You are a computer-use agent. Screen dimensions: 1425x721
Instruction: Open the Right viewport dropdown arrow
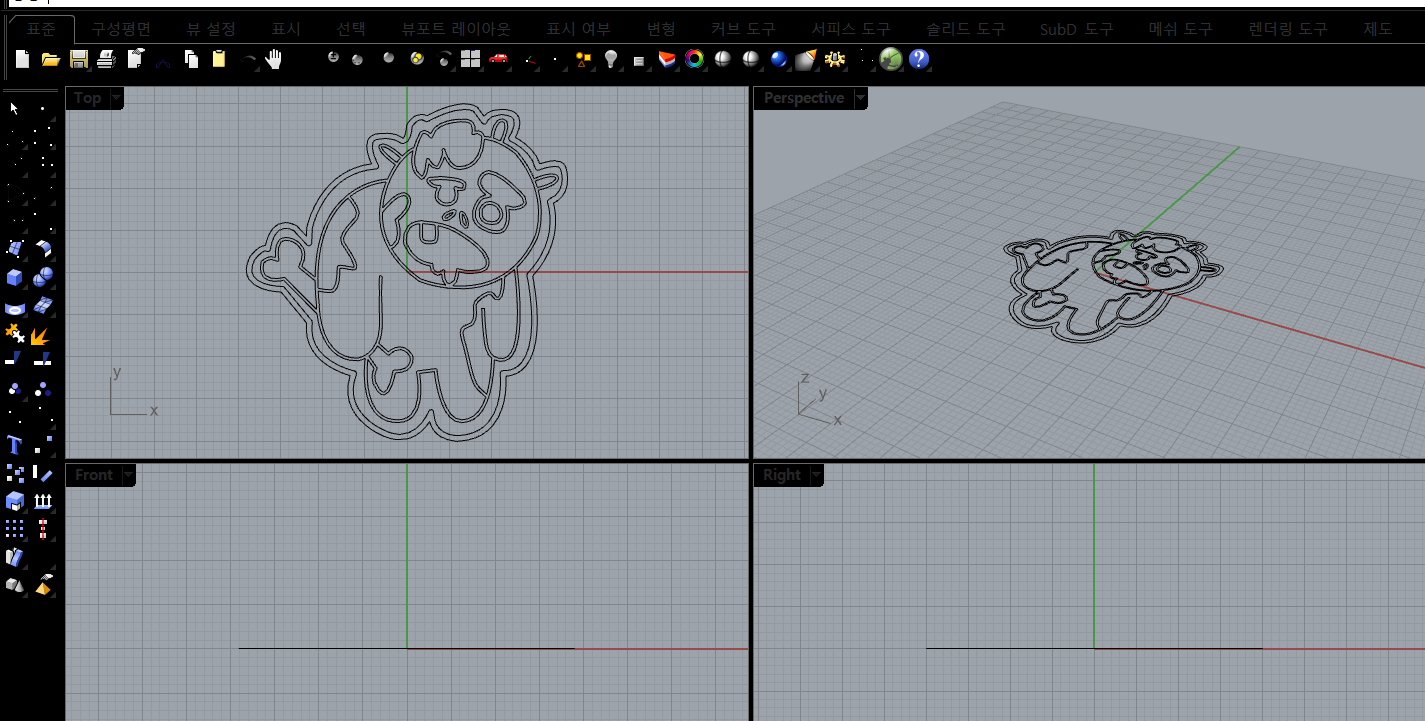coord(816,475)
